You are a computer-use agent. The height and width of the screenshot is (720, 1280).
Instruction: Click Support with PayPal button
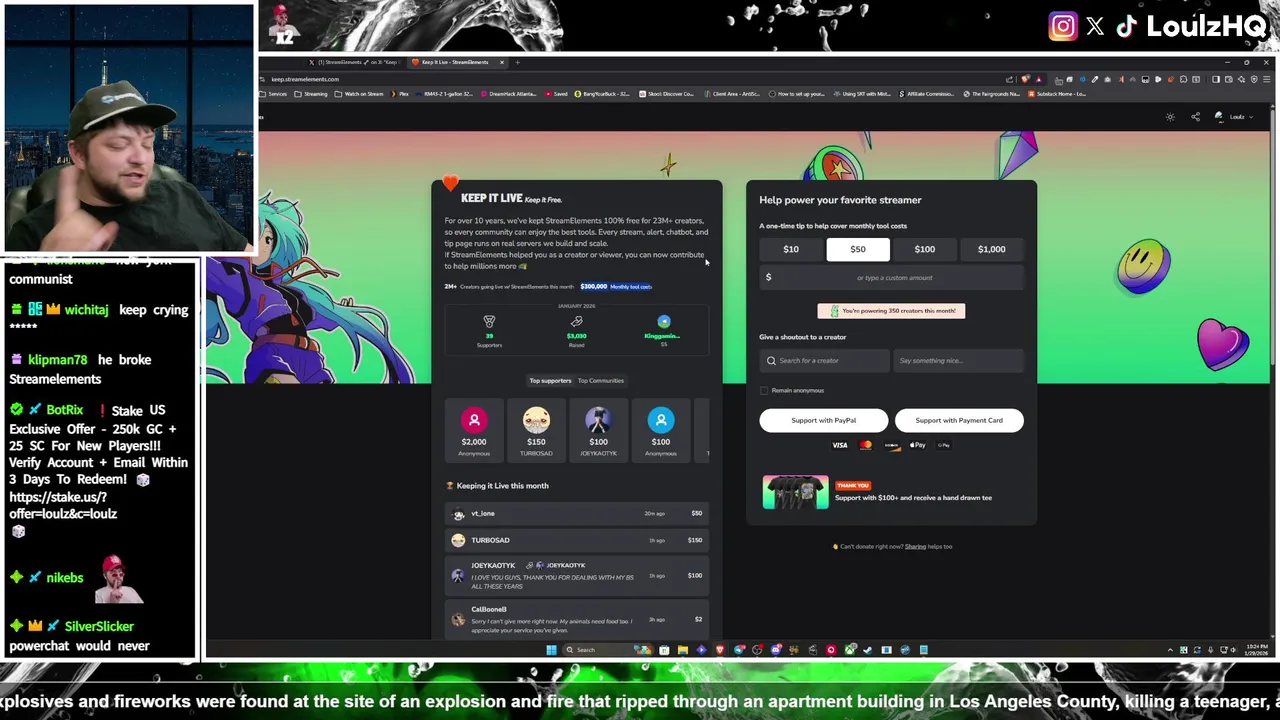click(823, 420)
